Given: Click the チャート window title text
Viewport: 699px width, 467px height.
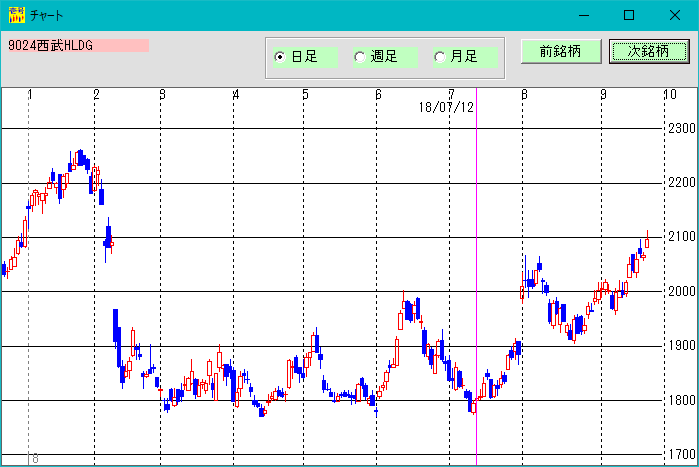Looking at the screenshot, I should click(x=47, y=16).
